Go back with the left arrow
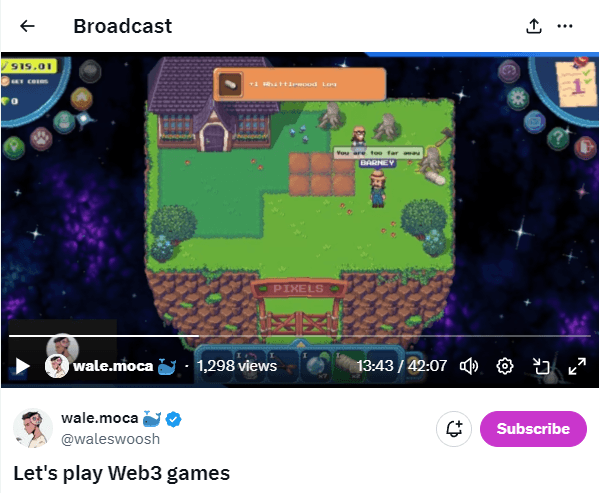Viewport: 599px width, 493px height. click(x=27, y=26)
